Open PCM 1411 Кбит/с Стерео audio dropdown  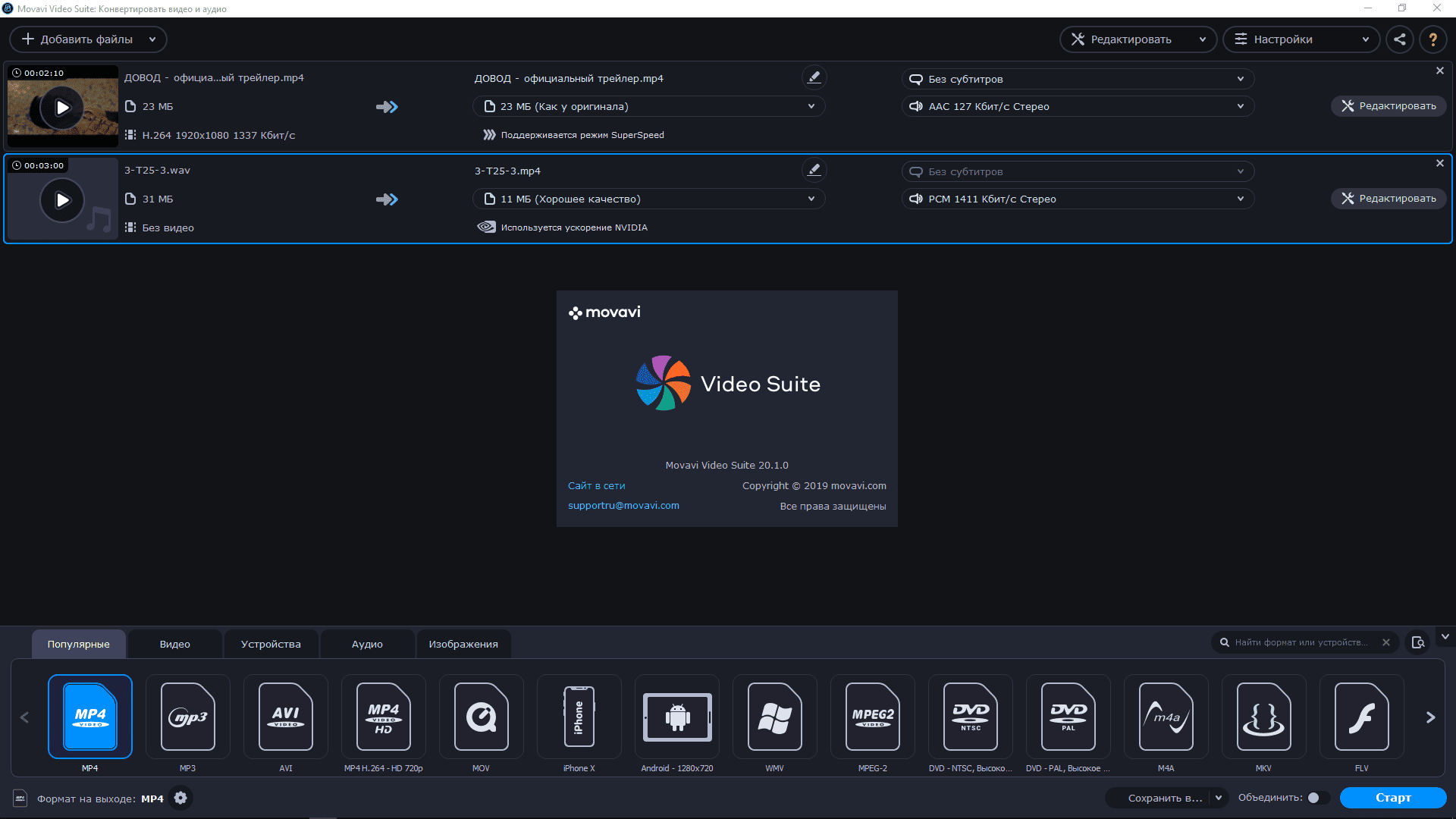coord(1078,199)
